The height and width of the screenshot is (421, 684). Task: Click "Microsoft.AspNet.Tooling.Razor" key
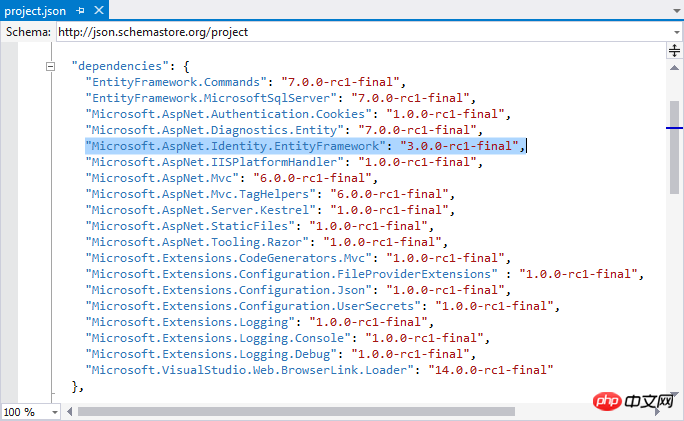197,242
